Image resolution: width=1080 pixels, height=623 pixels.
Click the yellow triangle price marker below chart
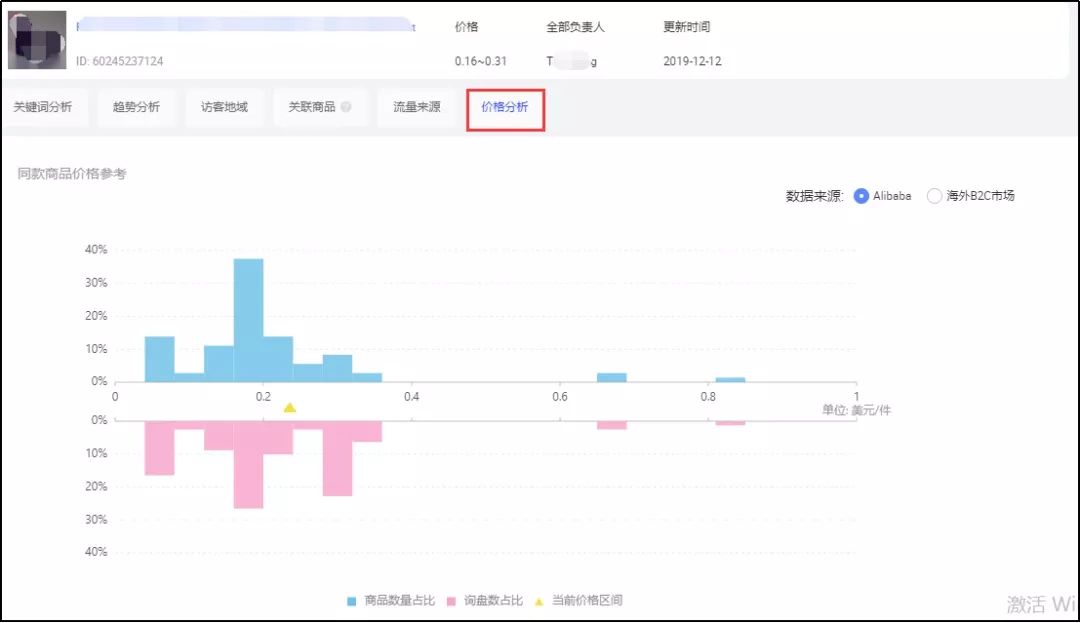[290, 408]
